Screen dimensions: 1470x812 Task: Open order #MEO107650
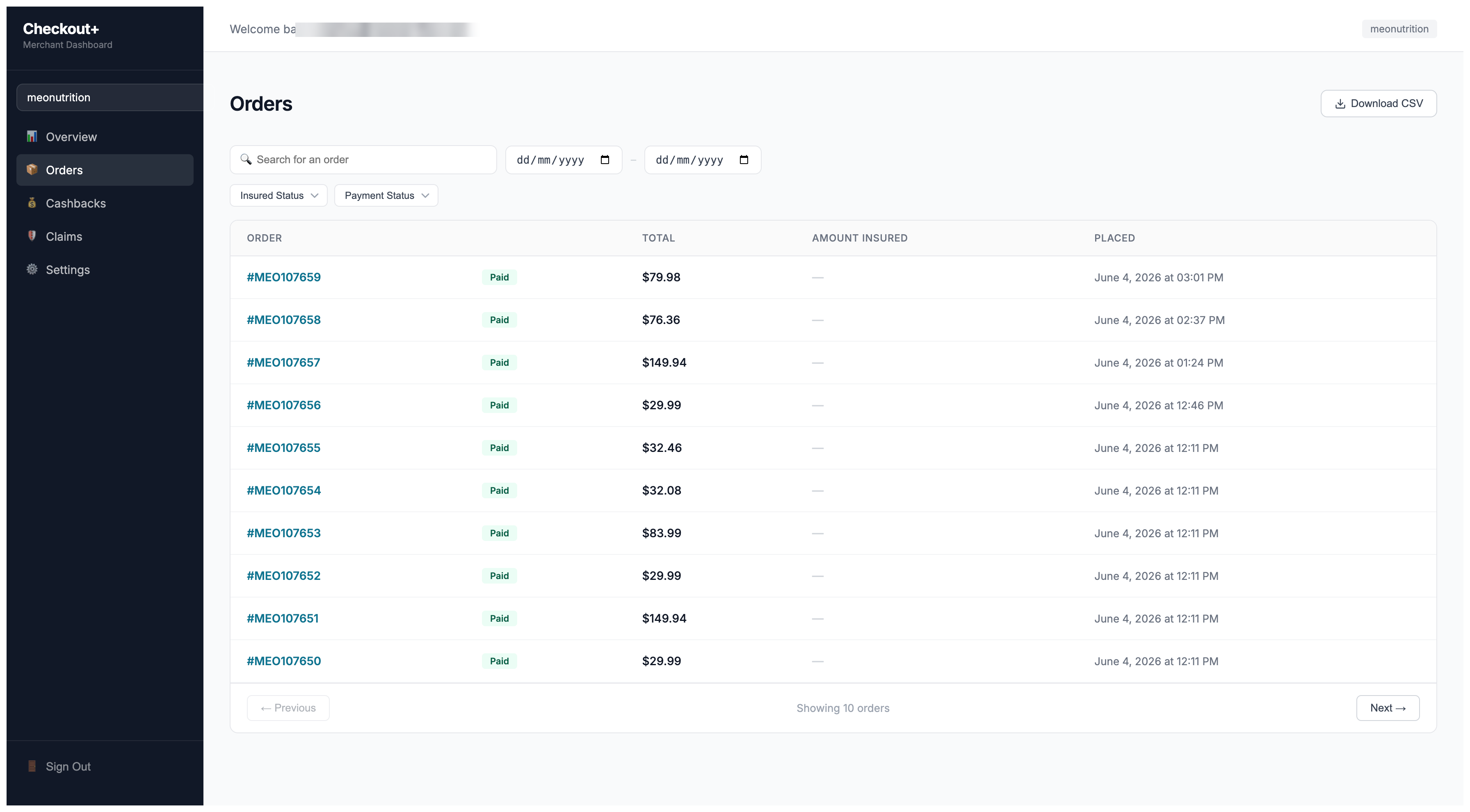283,661
